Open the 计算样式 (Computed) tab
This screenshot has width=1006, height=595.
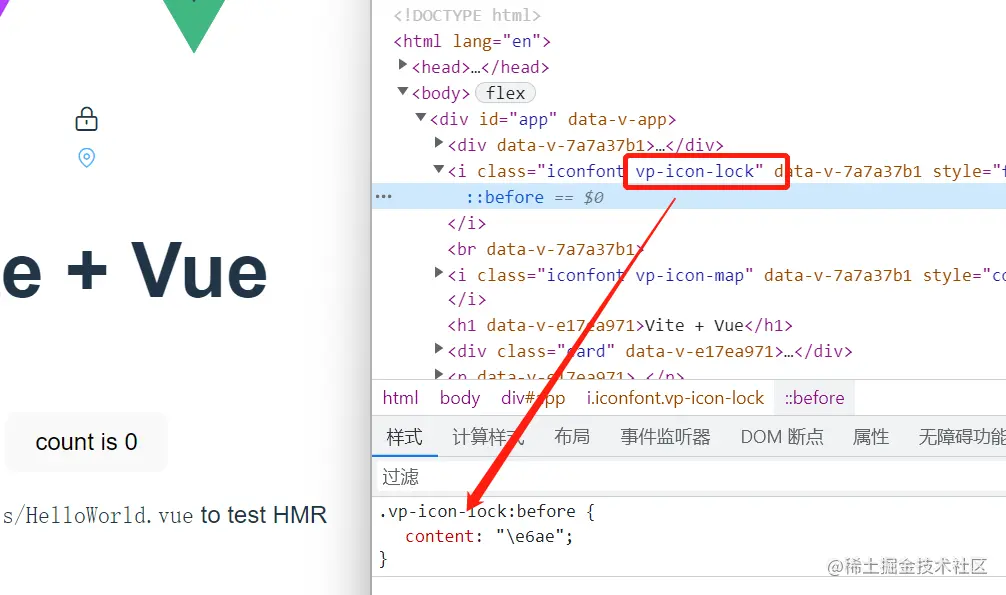[x=488, y=437]
